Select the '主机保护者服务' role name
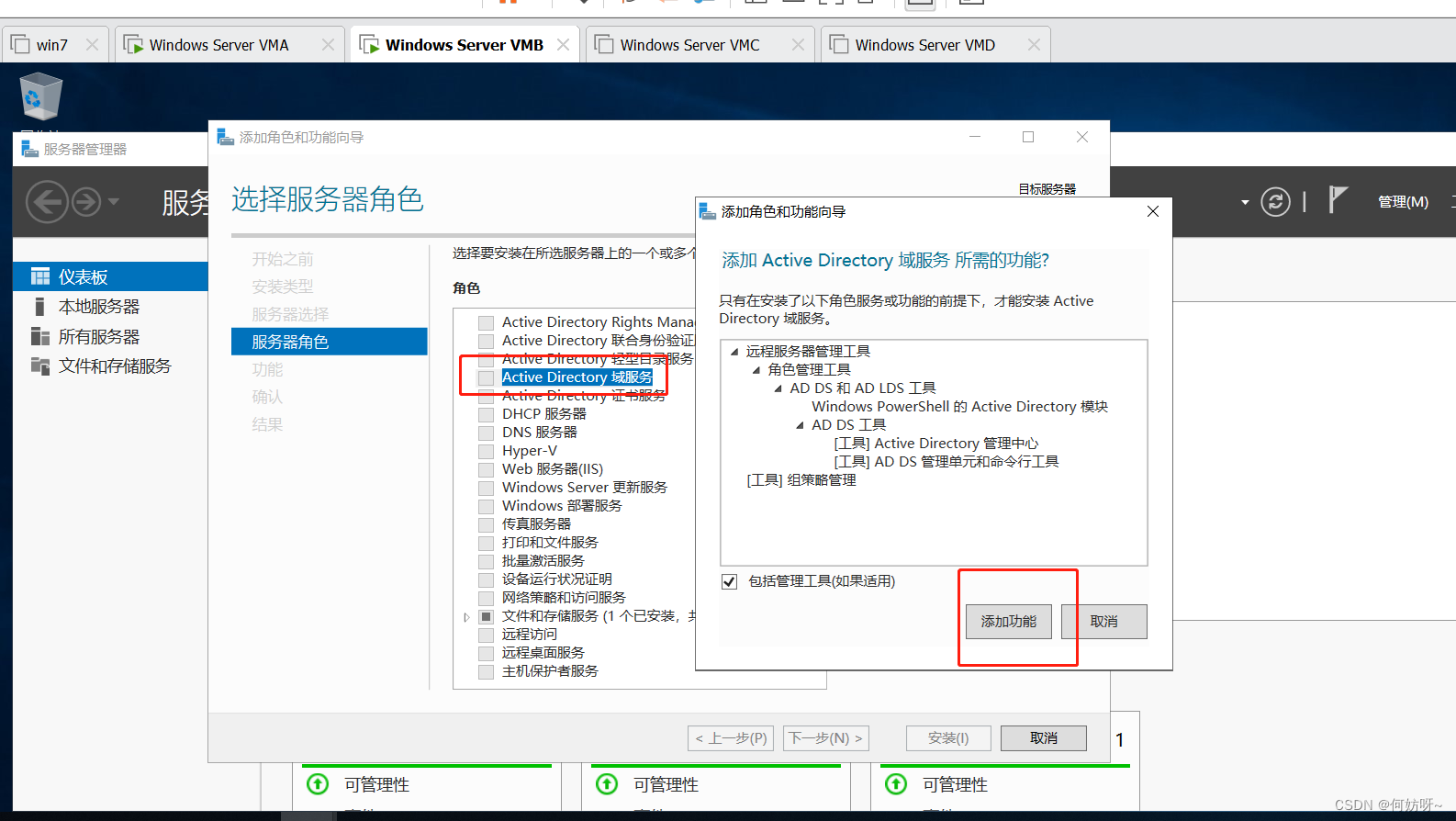The height and width of the screenshot is (821, 1456). tap(550, 671)
